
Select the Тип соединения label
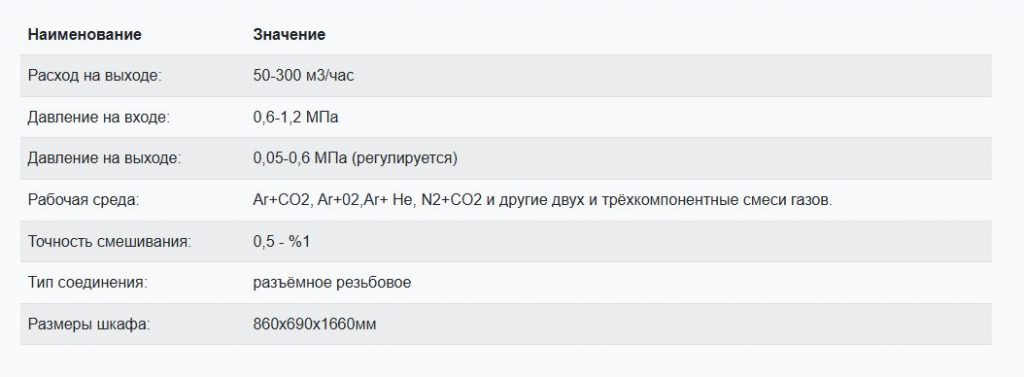pyautogui.click(x=88, y=283)
